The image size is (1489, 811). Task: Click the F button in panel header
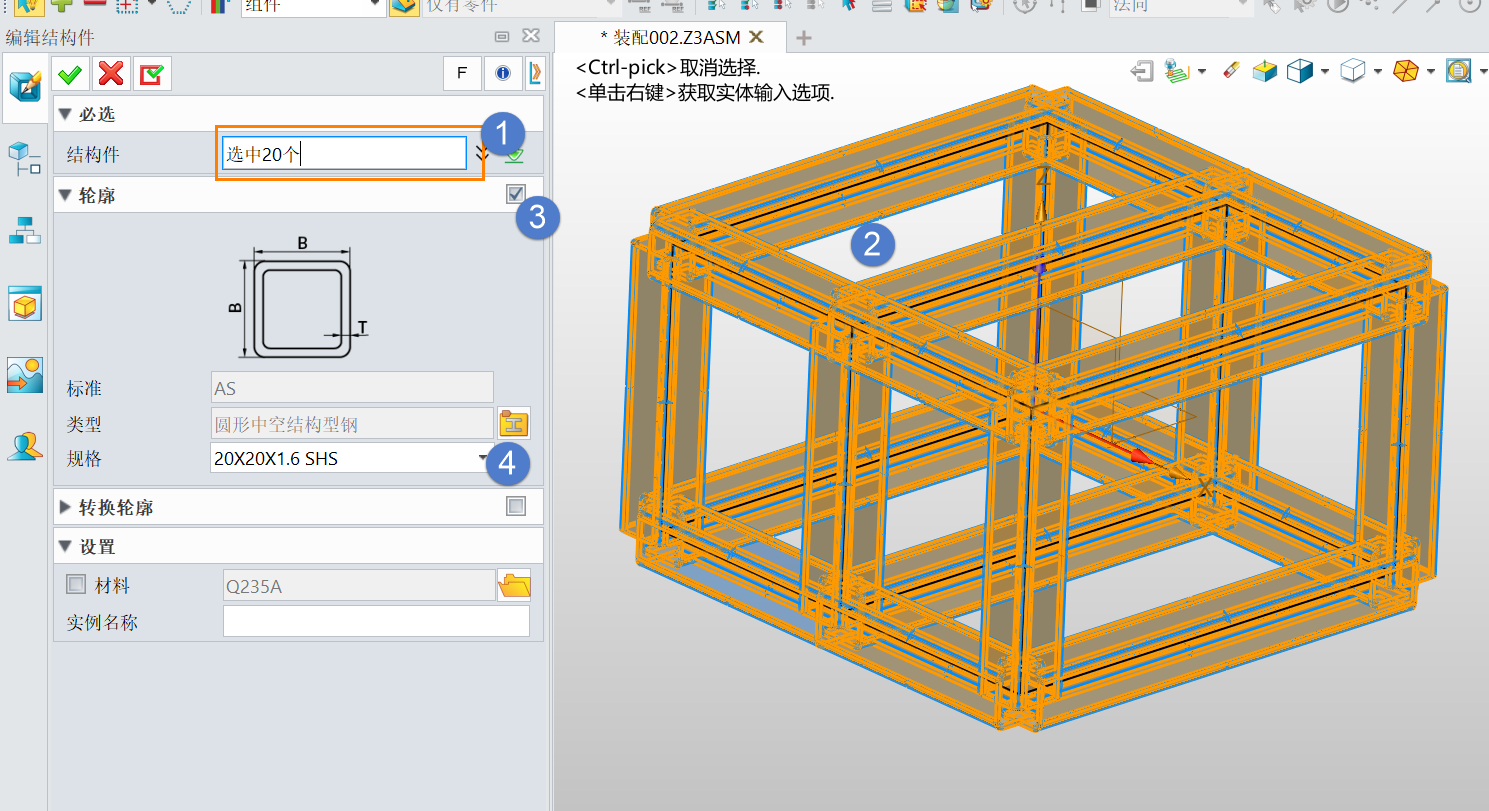(x=462, y=73)
